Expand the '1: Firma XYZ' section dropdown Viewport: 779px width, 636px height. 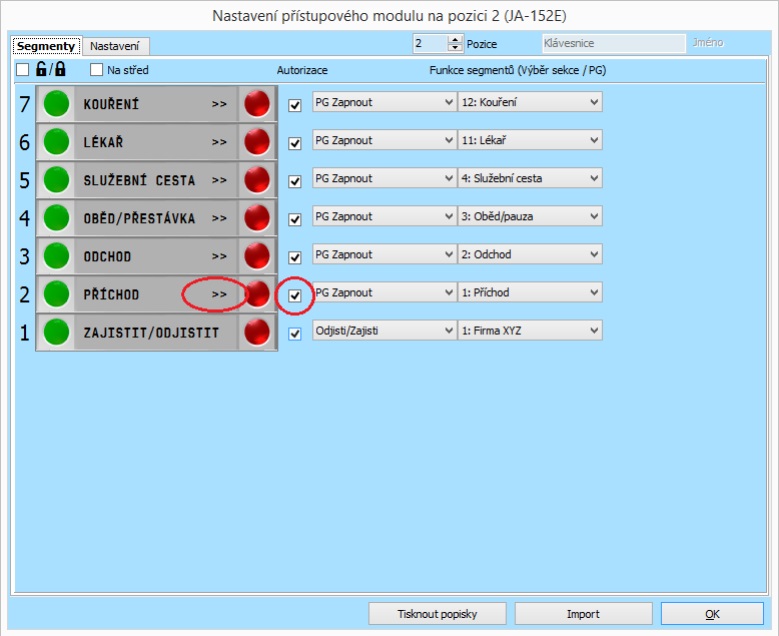(529, 330)
